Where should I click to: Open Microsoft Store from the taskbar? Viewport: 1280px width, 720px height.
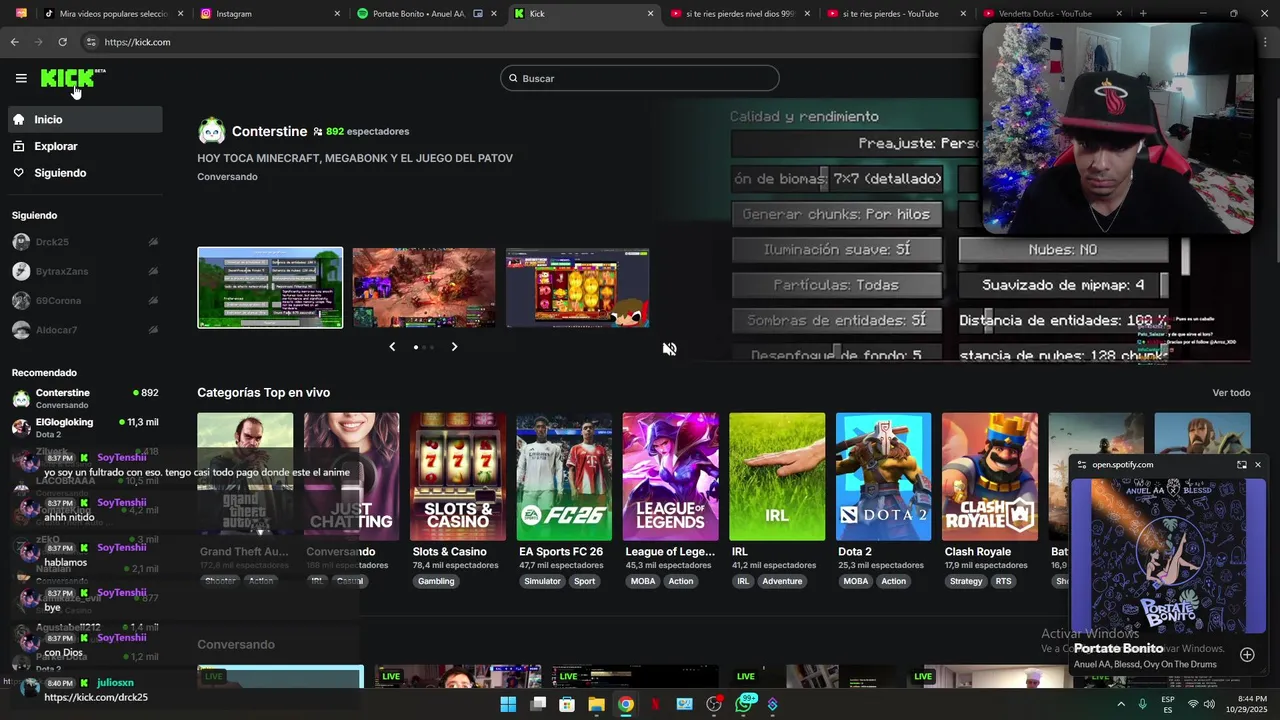click(567, 704)
